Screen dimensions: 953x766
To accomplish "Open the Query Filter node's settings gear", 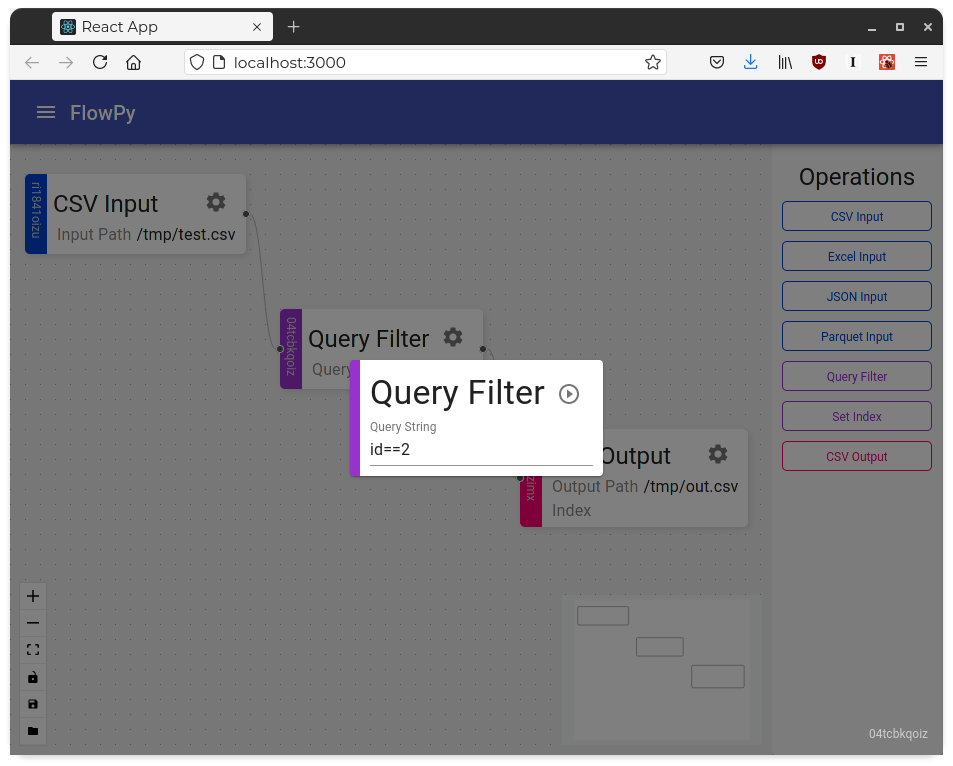I will (452, 338).
